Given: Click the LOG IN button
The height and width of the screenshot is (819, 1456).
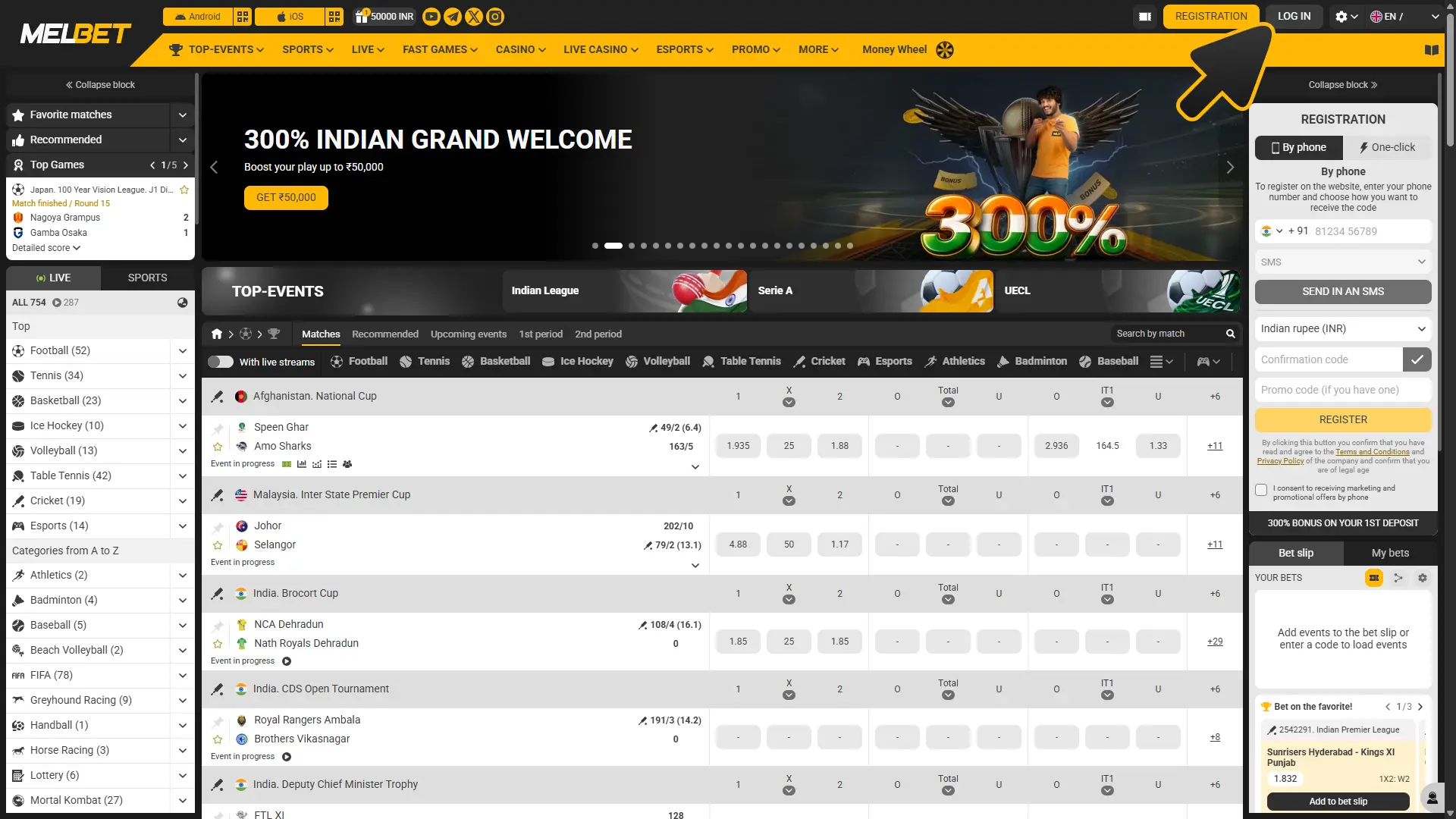Looking at the screenshot, I should coord(1294,17).
